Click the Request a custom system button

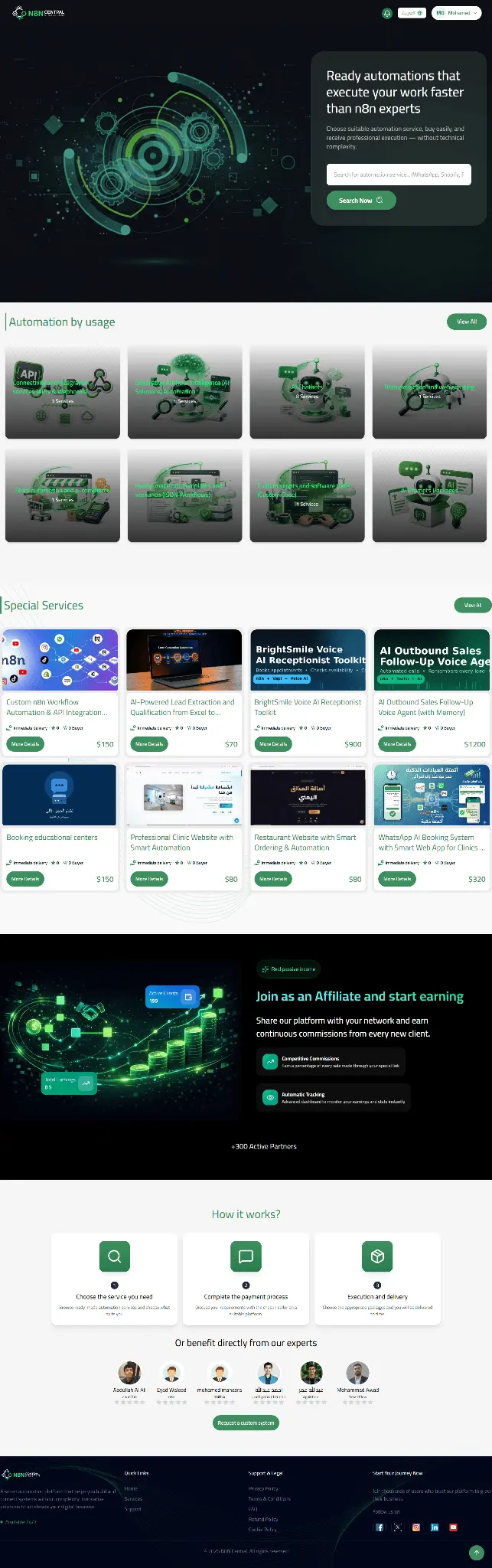click(246, 1423)
